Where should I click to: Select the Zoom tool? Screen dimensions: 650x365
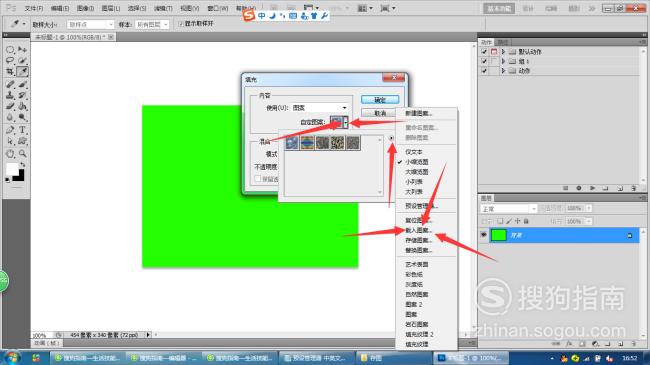[x=23, y=154]
